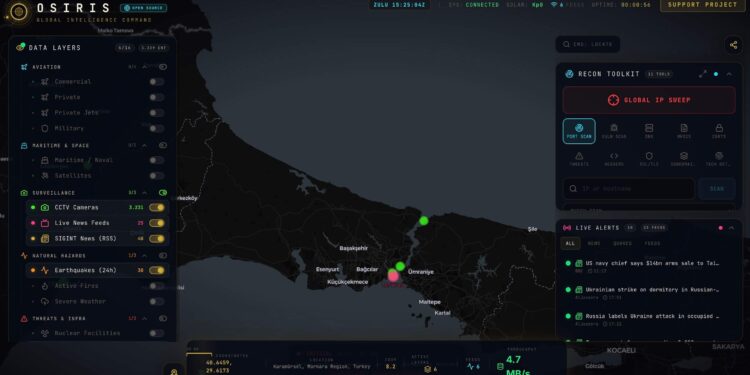This screenshot has height=375, width=750.
Task: Collapse the Maritime & Space section chevron
Action: 145,145
